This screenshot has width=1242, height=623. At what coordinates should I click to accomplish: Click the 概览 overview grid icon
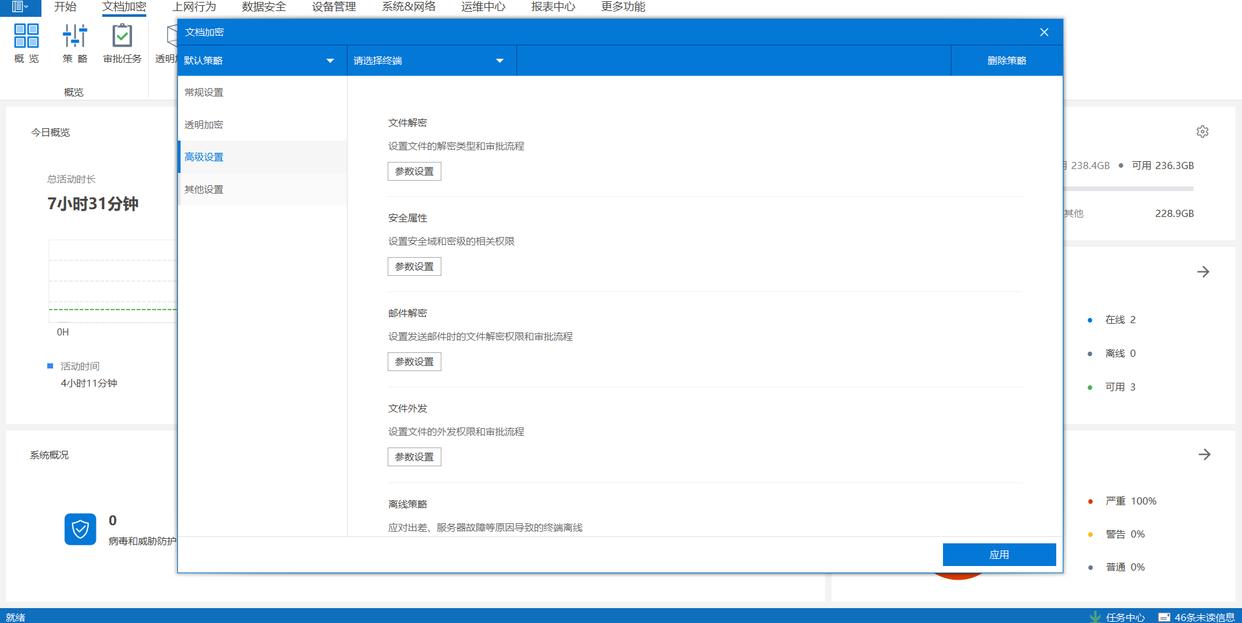point(27,36)
